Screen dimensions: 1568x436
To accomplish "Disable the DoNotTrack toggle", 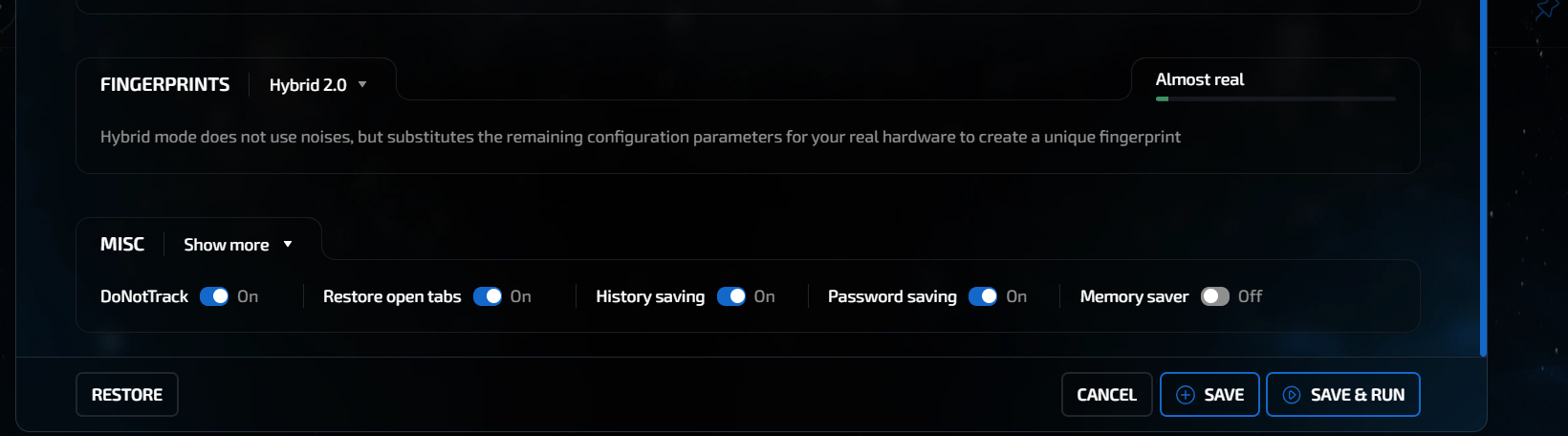I will pos(214,296).
